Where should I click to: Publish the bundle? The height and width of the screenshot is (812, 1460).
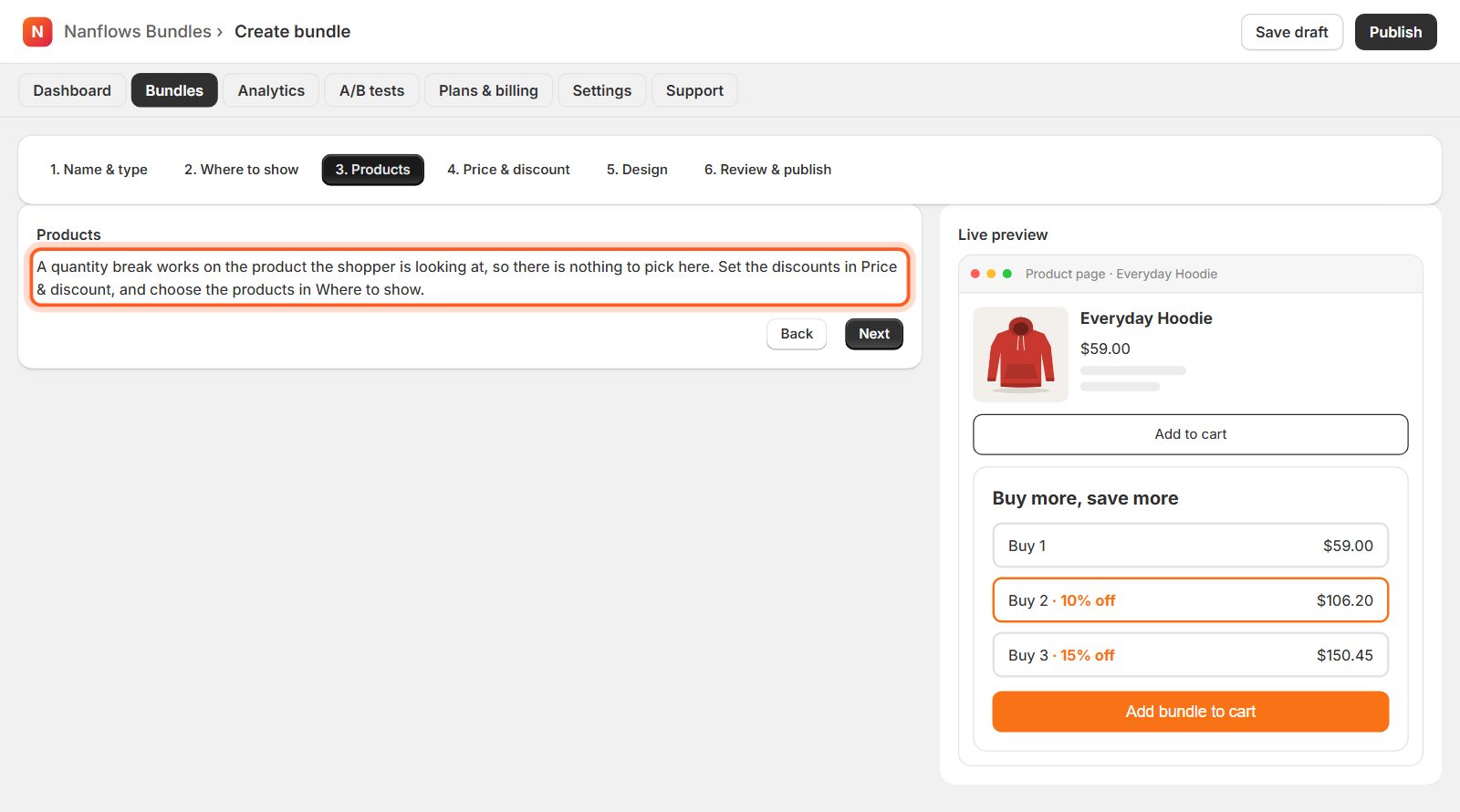click(1395, 32)
